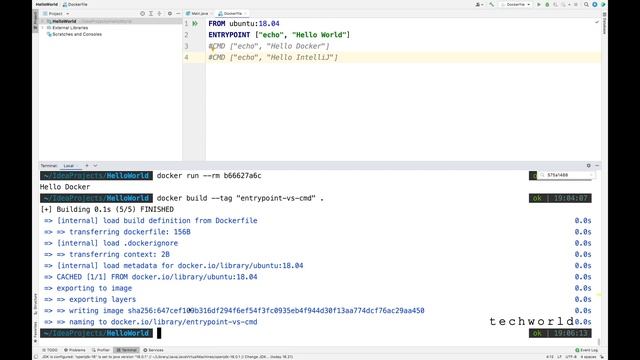Click the run gutter icon on line 1
The image size is (640, 360).
click(x=195, y=24)
